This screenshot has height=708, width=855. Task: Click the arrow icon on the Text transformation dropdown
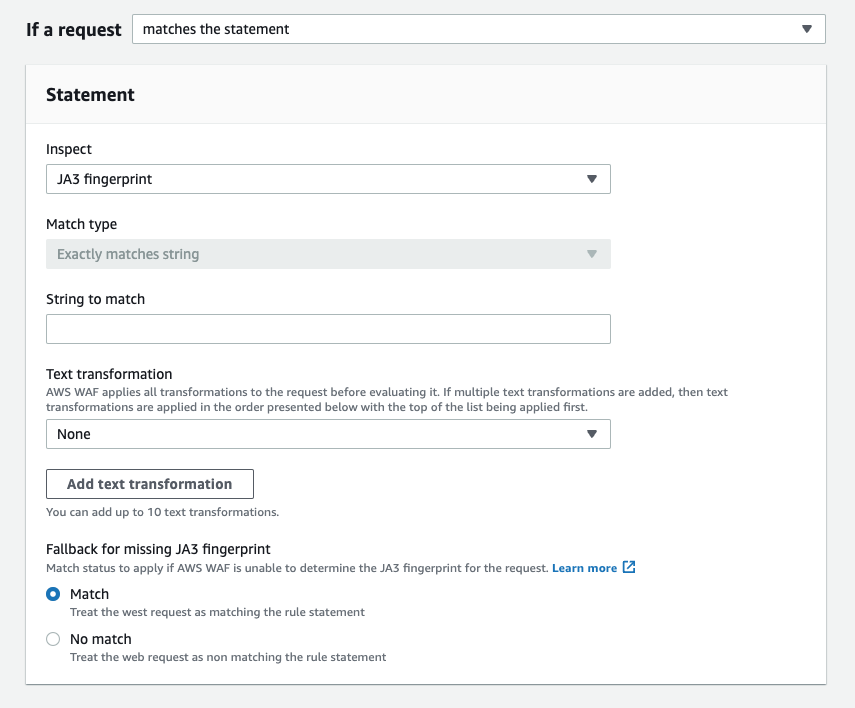click(x=592, y=434)
